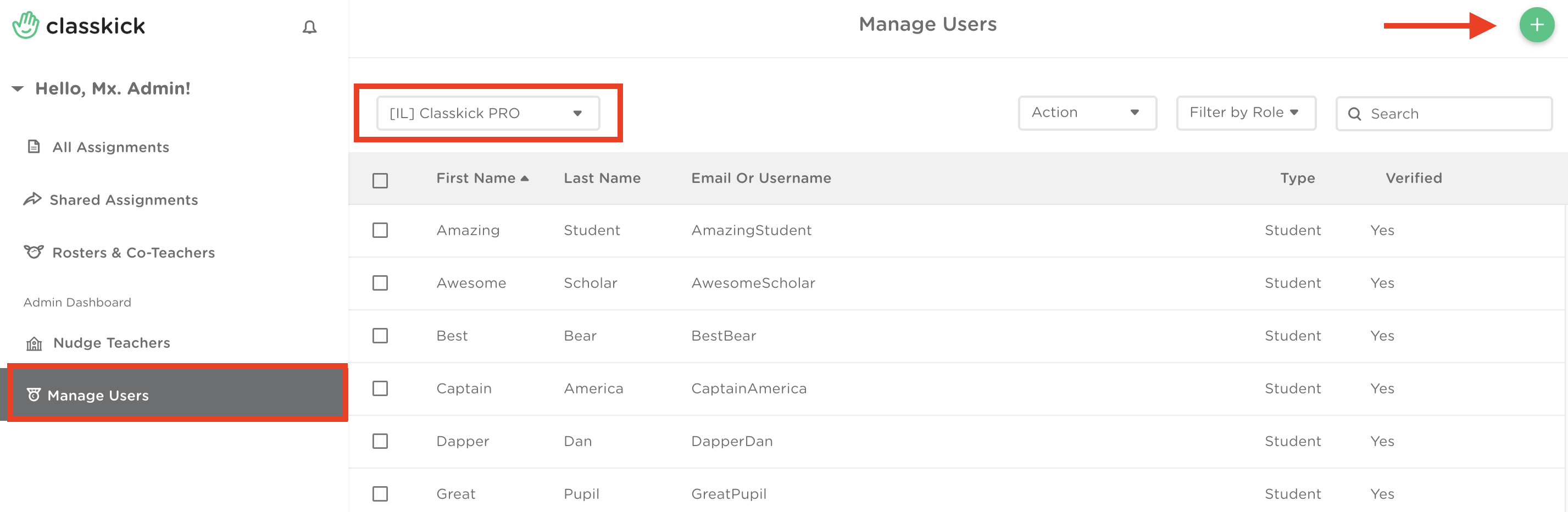The width and height of the screenshot is (1568, 512).
Task: Click into the Search users field
Action: (x=1455, y=114)
